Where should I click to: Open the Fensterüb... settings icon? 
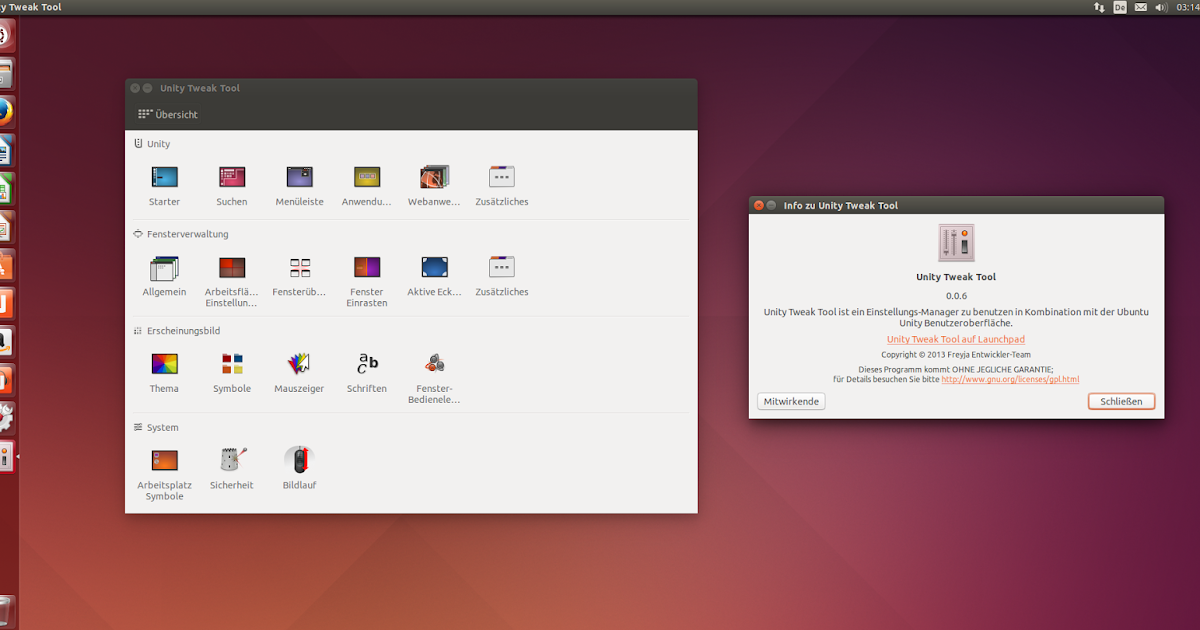click(299, 268)
